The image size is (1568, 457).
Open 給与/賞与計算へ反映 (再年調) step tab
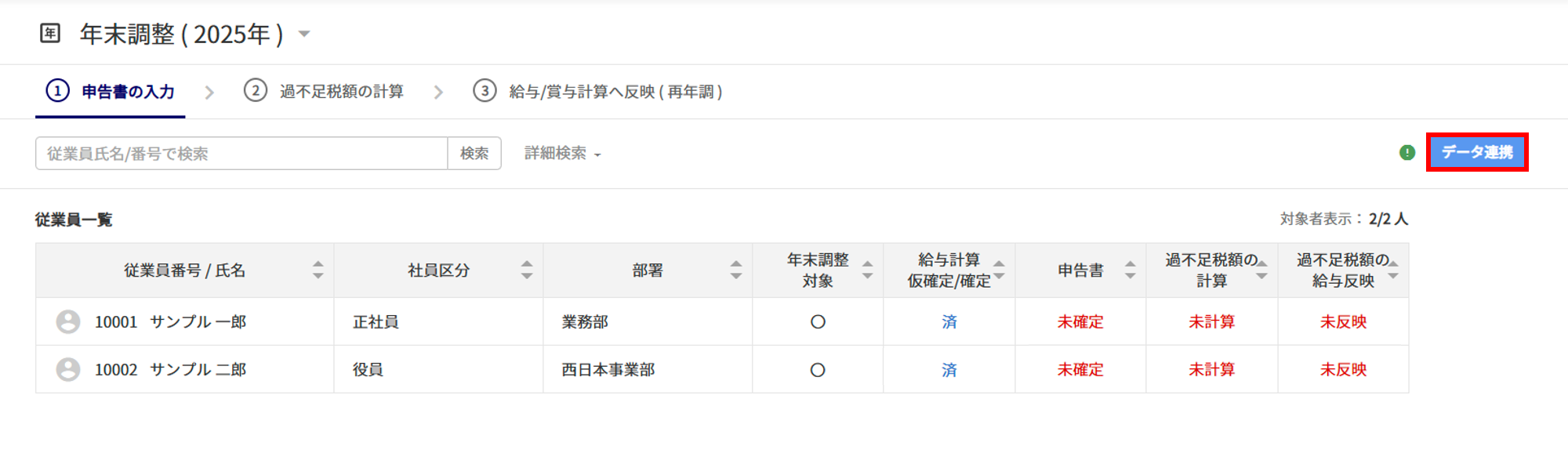coord(598,92)
